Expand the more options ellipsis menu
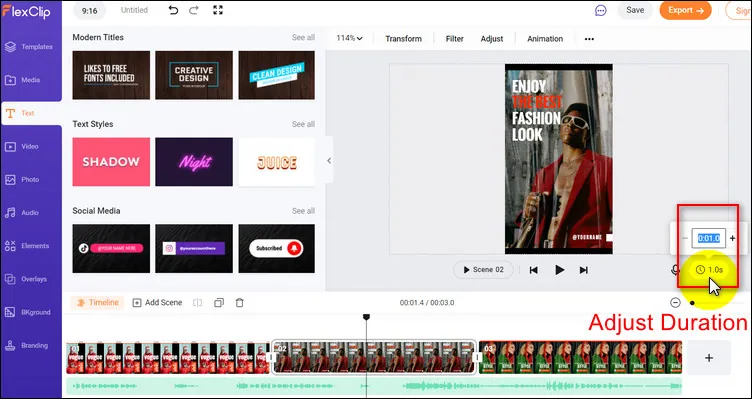 [589, 39]
